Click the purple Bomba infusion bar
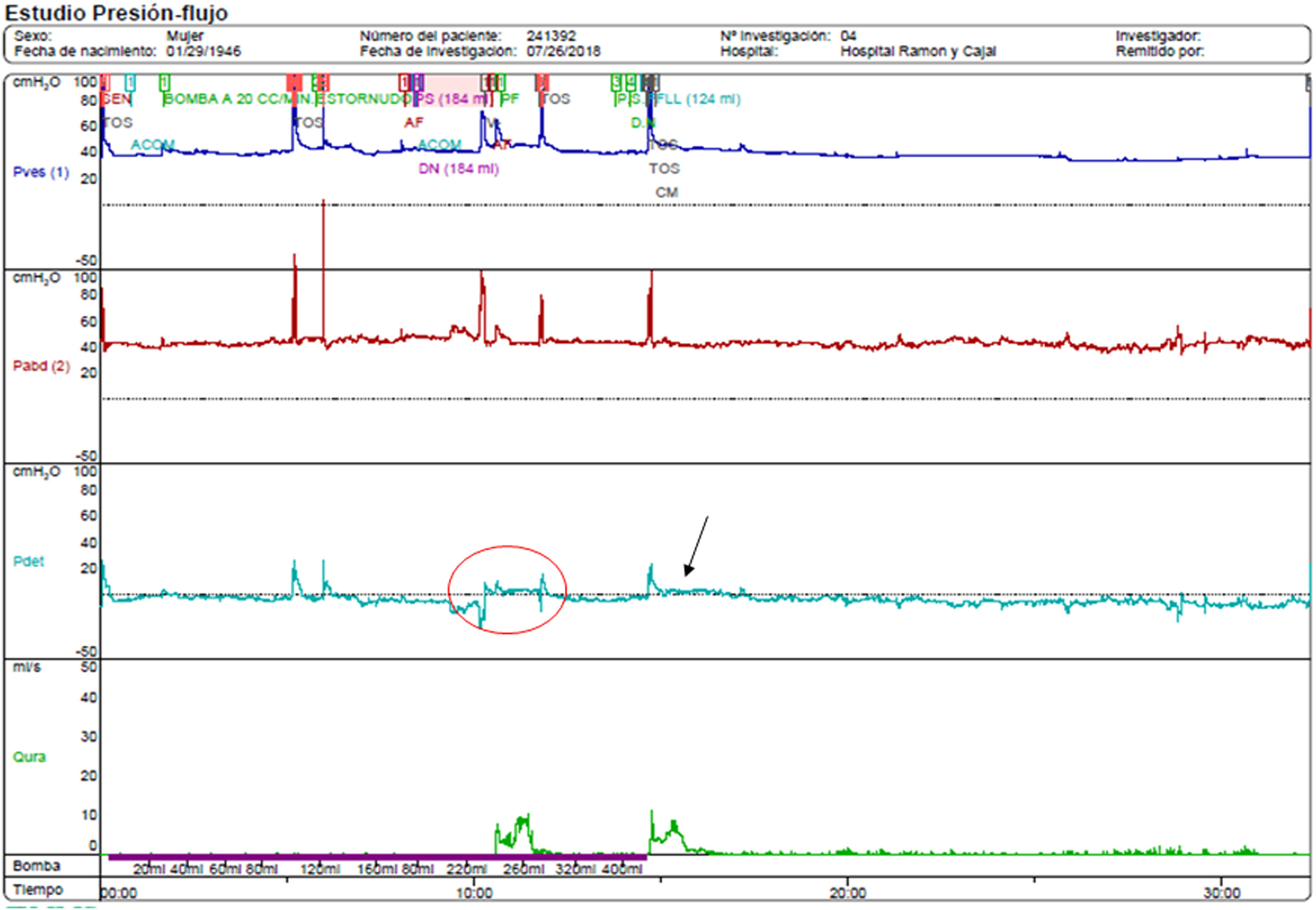The height and width of the screenshot is (910, 1316). (x=377, y=858)
